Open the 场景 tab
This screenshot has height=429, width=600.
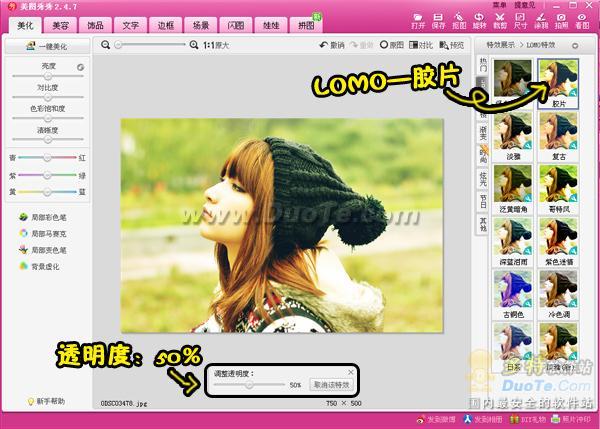tap(201, 25)
